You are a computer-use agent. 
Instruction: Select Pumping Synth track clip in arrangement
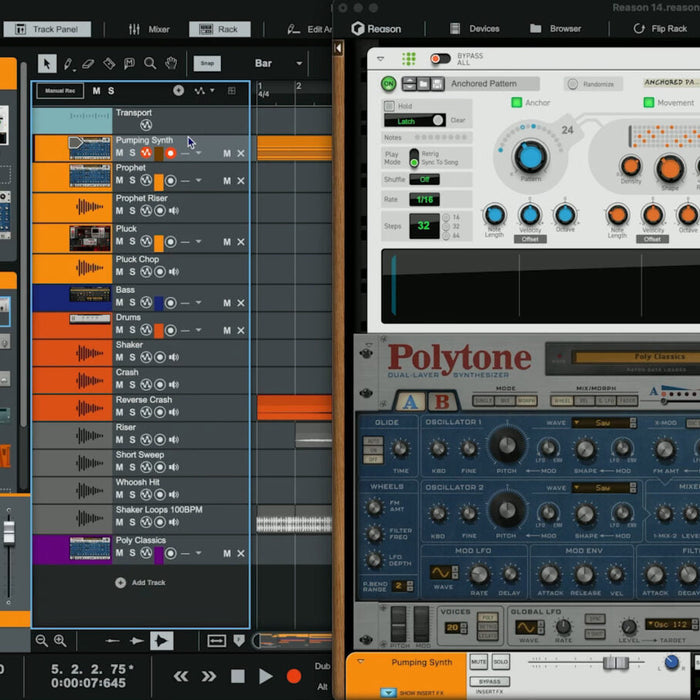[294, 148]
